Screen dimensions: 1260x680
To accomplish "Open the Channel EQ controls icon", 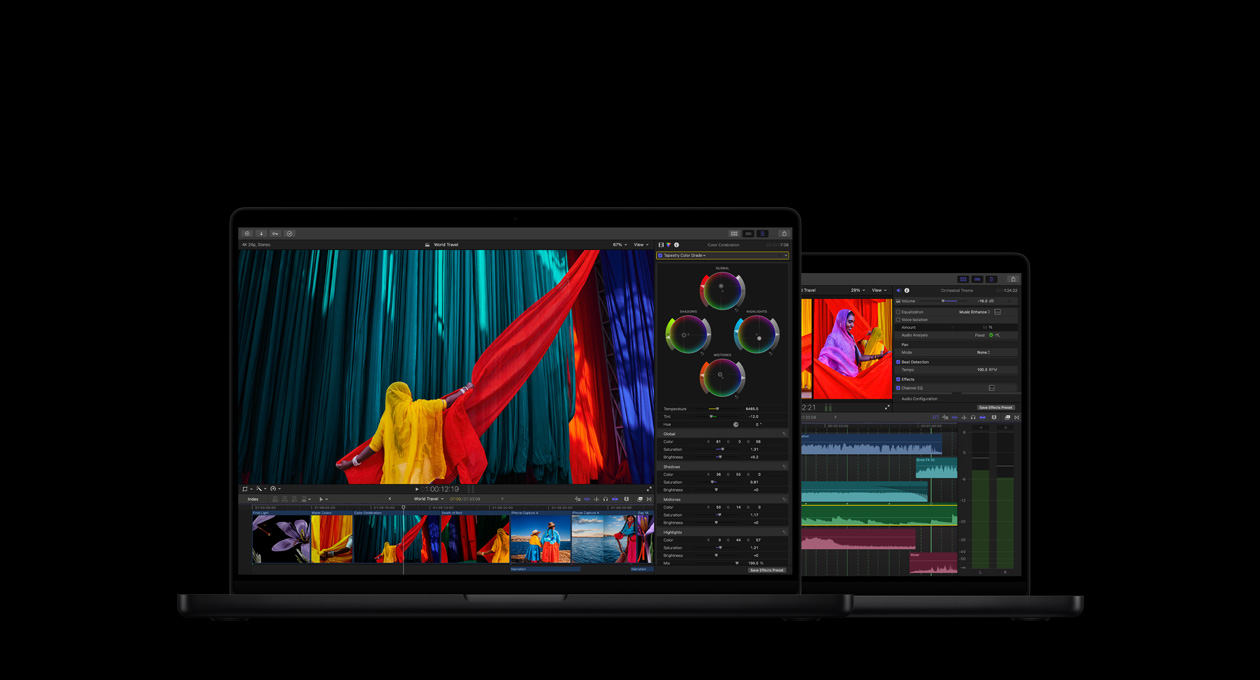I will tap(992, 388).
